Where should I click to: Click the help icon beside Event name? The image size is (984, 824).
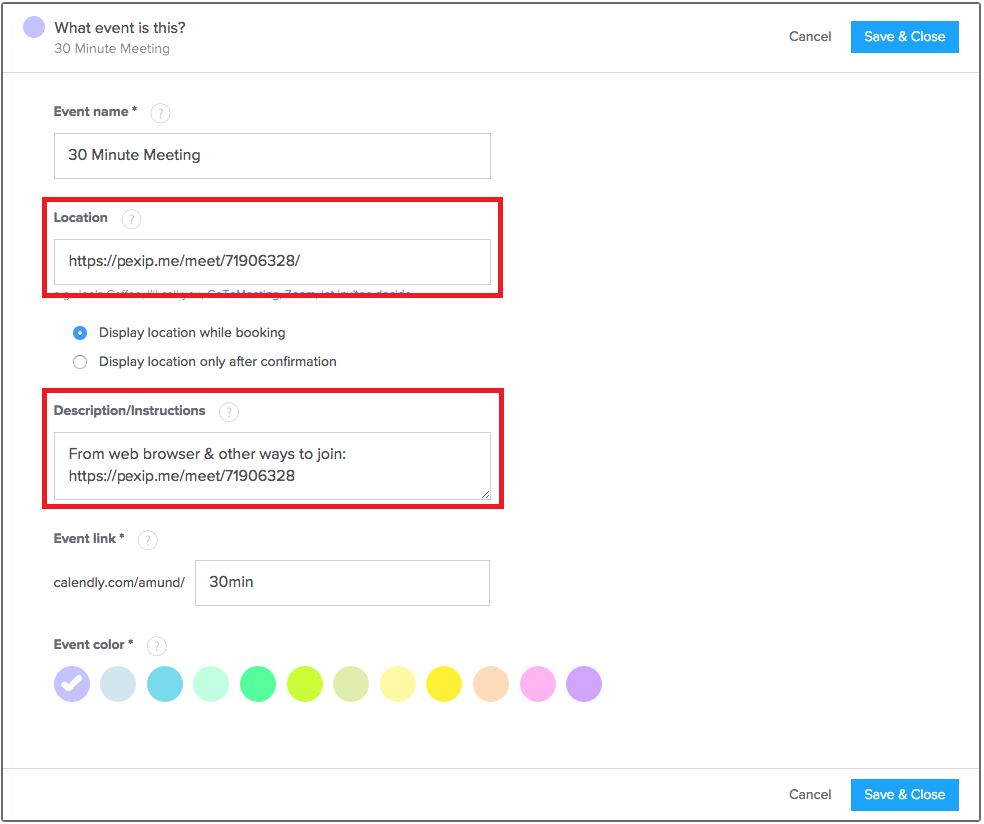[x=160, y=113]
